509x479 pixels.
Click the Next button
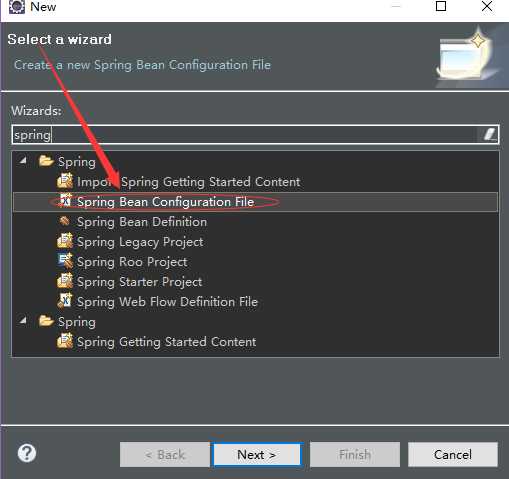tap(257, 455)
